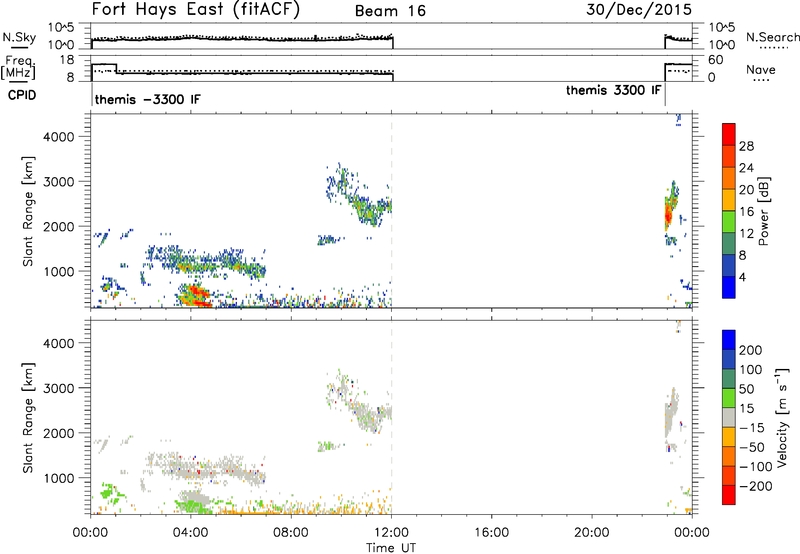Image resolution: width=800 pixels, height=554 pixels.
Task: Click the Velocity [m s⁻¹] colorbar title
Action: [x=781, y=417]
